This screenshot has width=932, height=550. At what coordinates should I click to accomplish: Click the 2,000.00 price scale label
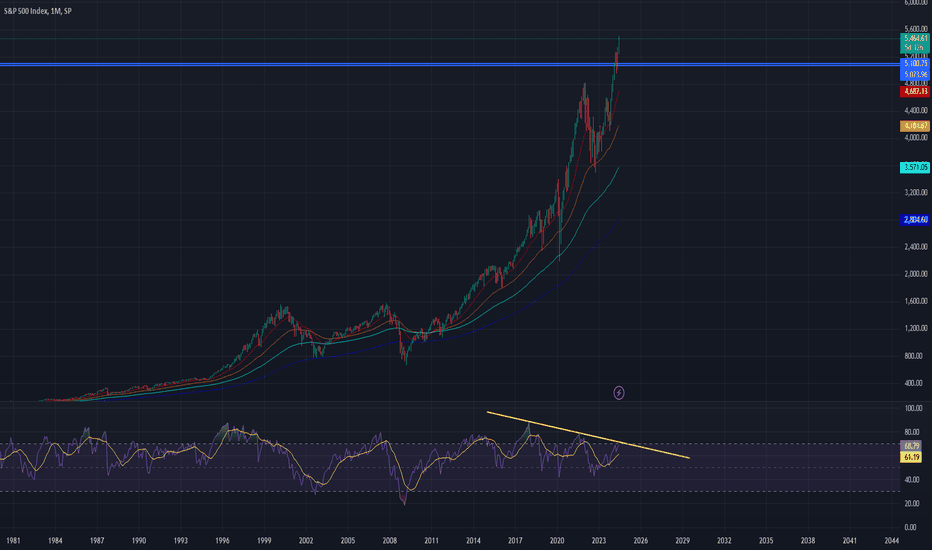(916, 274)
